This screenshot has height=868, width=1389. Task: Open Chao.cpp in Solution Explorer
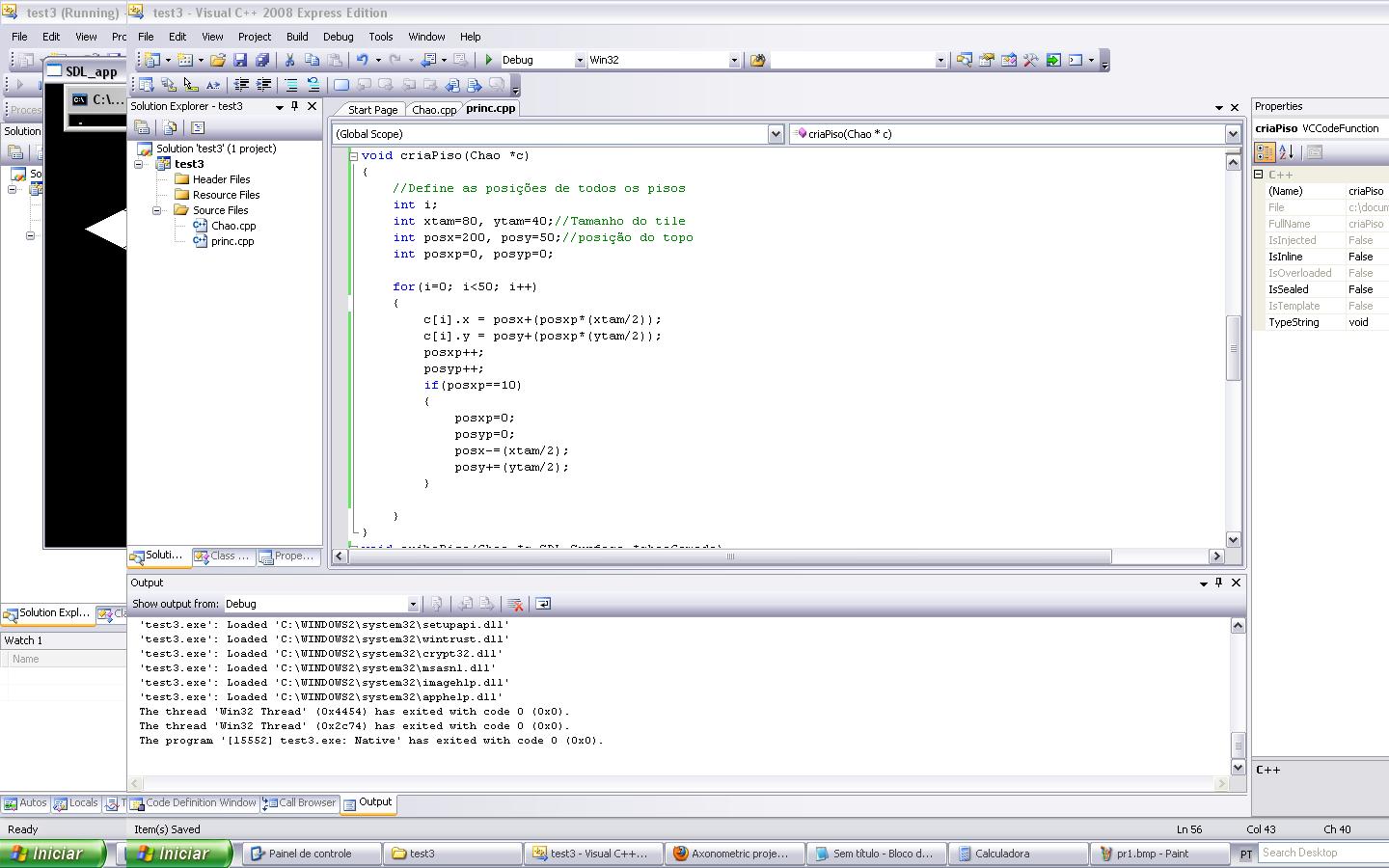coord(233,226)
